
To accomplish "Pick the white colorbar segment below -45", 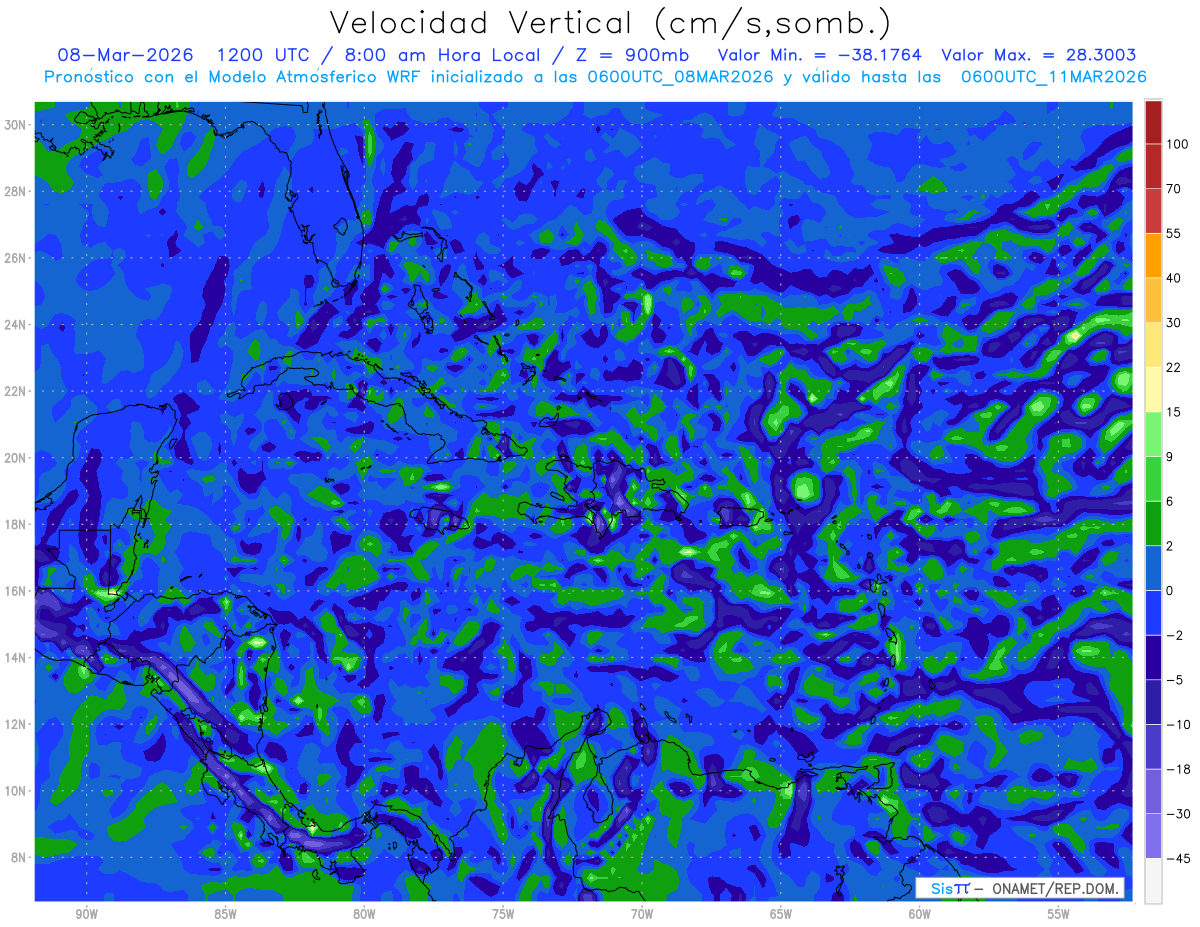I will tap(1153, 880).
